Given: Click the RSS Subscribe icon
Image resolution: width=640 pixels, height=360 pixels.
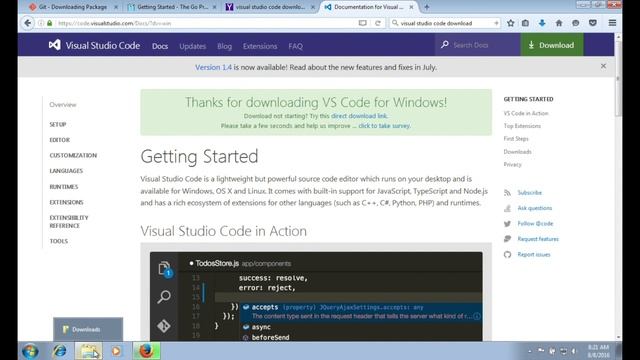Looking at the screenshot, I should click(x=507, y=193).
